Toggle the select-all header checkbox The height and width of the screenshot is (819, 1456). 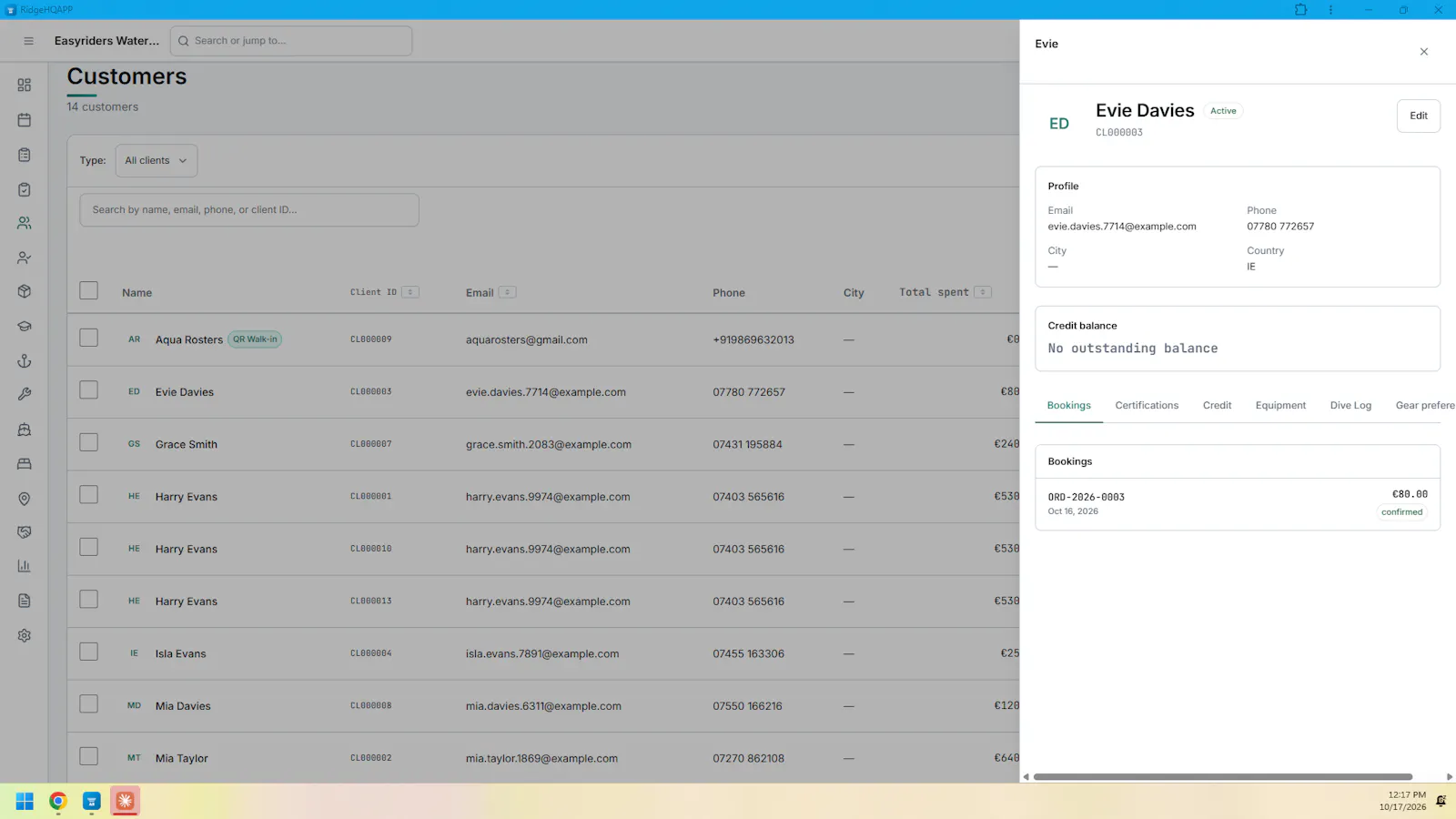[x=88, y=290]
